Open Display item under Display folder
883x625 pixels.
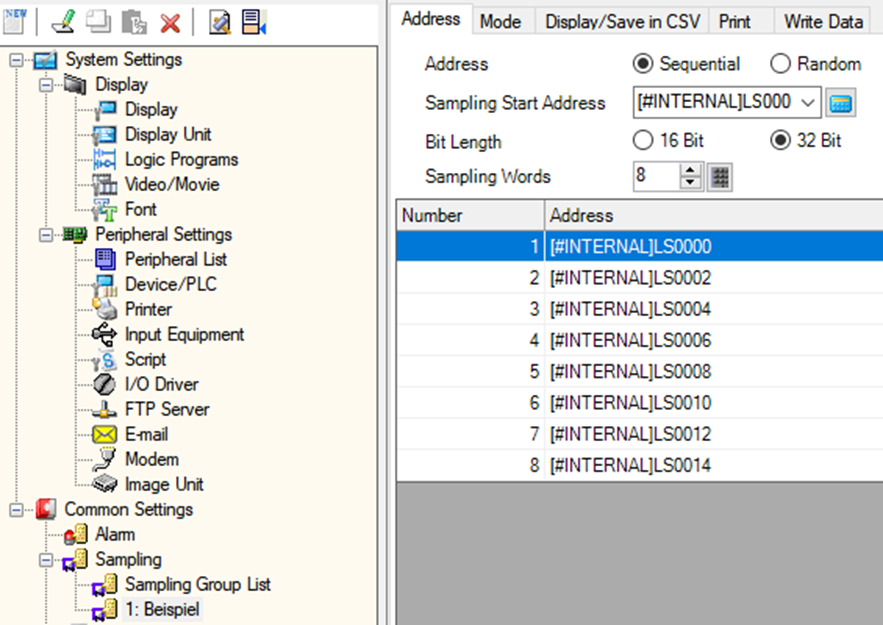pos(151,109)
